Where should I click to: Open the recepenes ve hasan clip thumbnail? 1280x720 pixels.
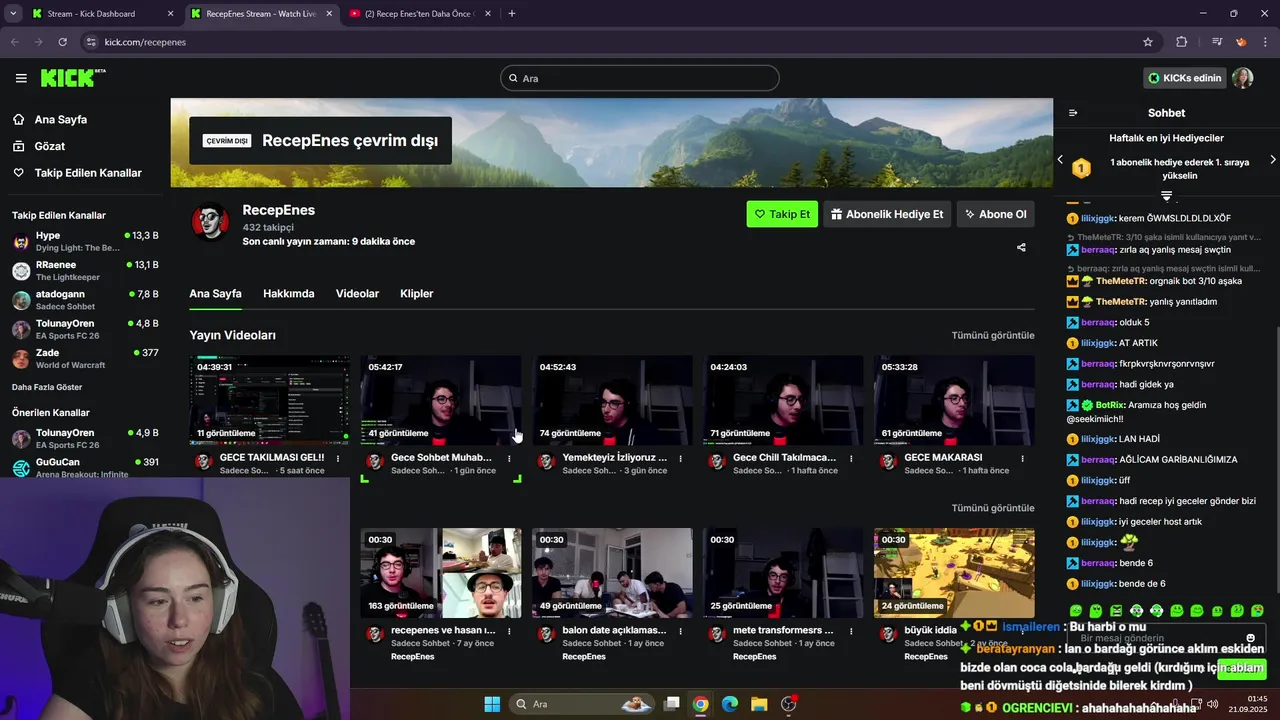pyautogui.click(x=441, y=573)
